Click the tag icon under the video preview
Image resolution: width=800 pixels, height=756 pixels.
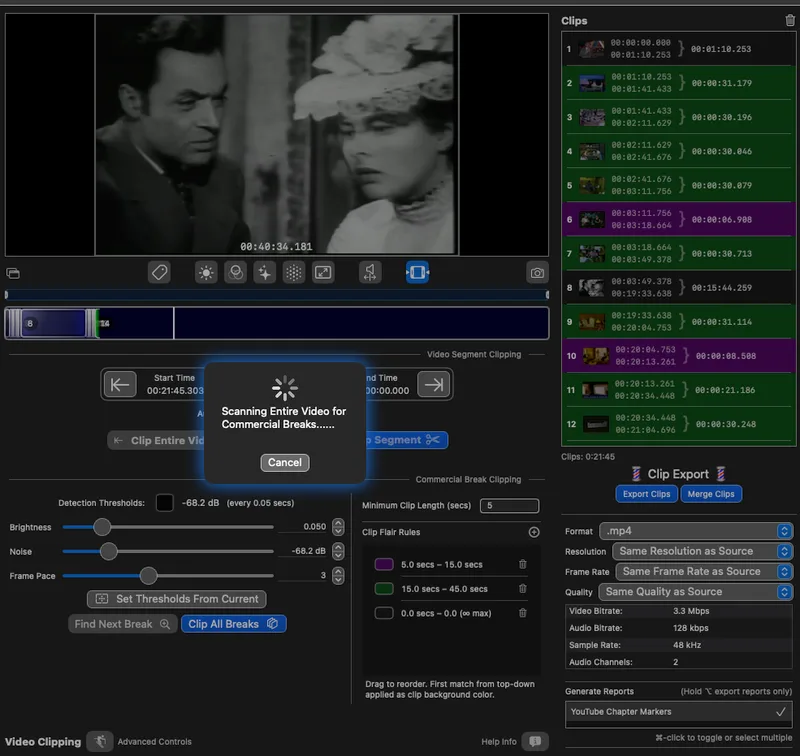(x=159, y=272)
